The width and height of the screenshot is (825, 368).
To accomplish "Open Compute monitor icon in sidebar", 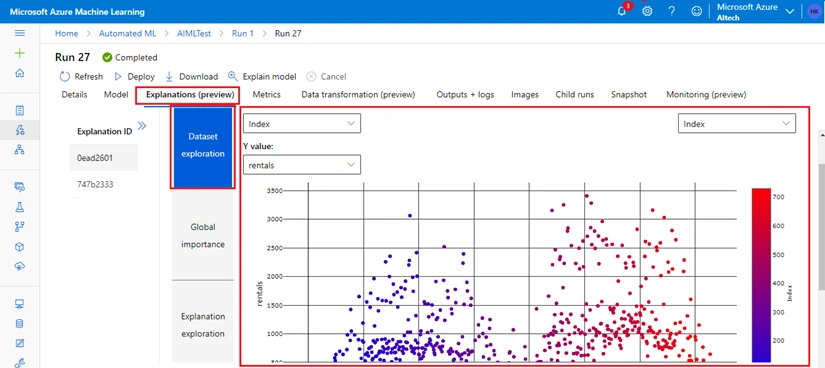I will 20,304.
